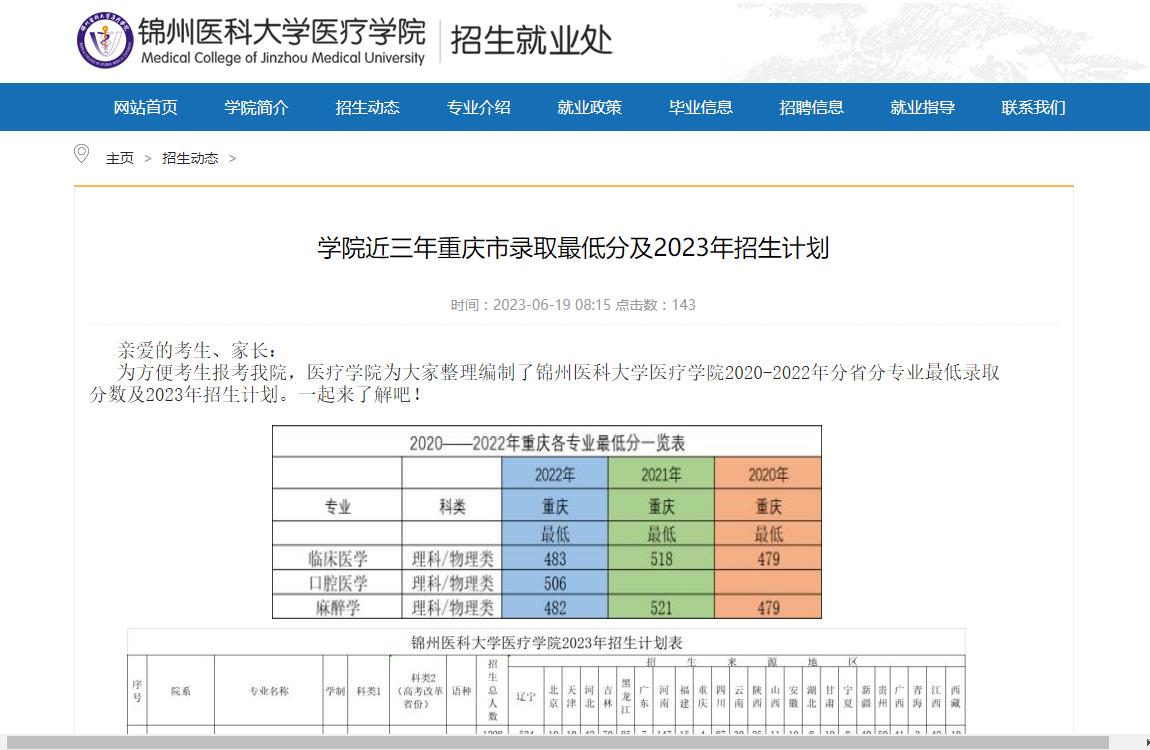This screenshot has width=1150, height=750.
Task: Open the 专业介绍 navigation item
Action: (x=478, y=107)
